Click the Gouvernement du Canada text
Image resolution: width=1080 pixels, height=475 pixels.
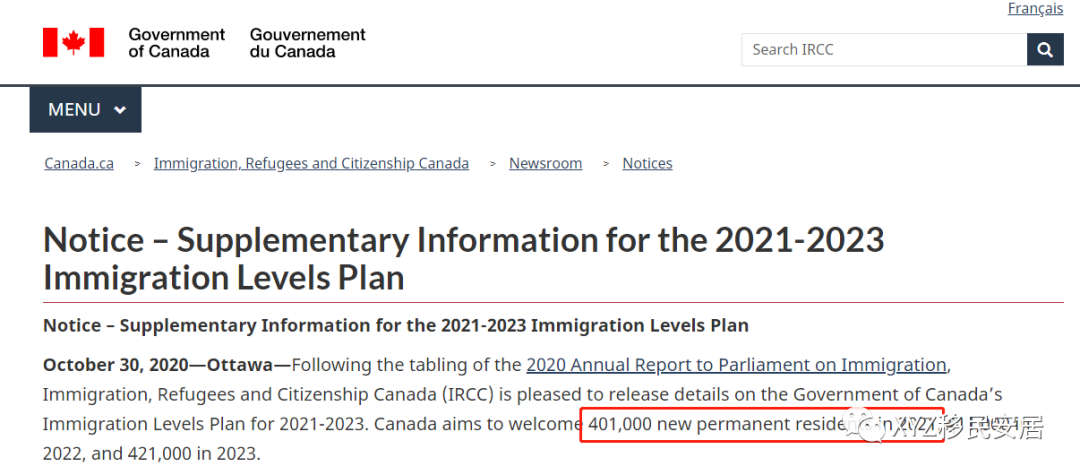point(308,43)
